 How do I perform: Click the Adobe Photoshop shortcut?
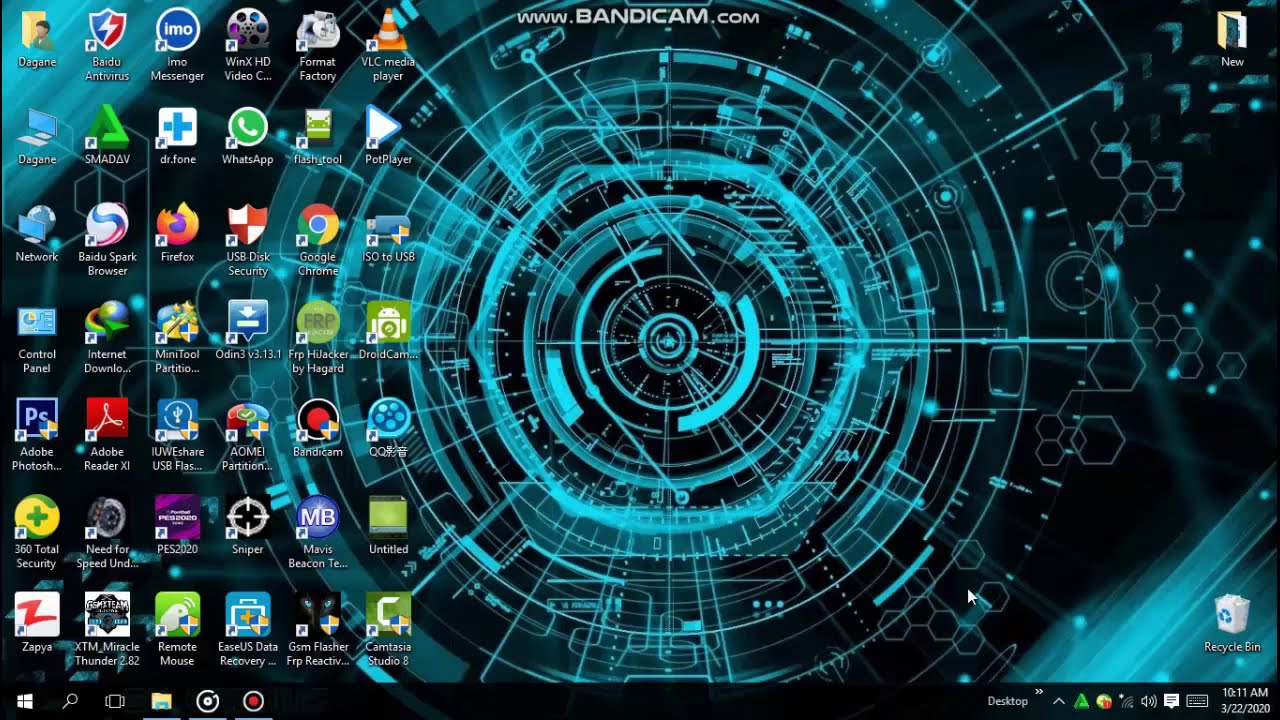pos(37,435)
